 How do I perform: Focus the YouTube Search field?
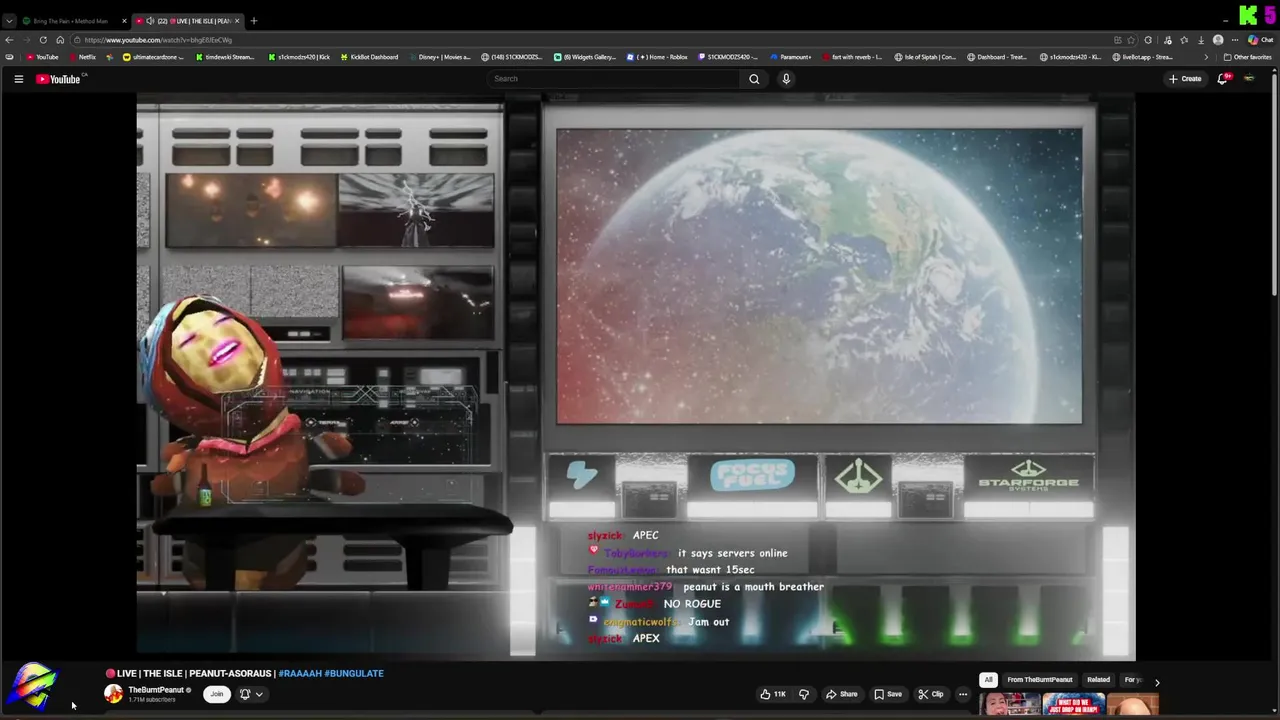coord(615,79)
